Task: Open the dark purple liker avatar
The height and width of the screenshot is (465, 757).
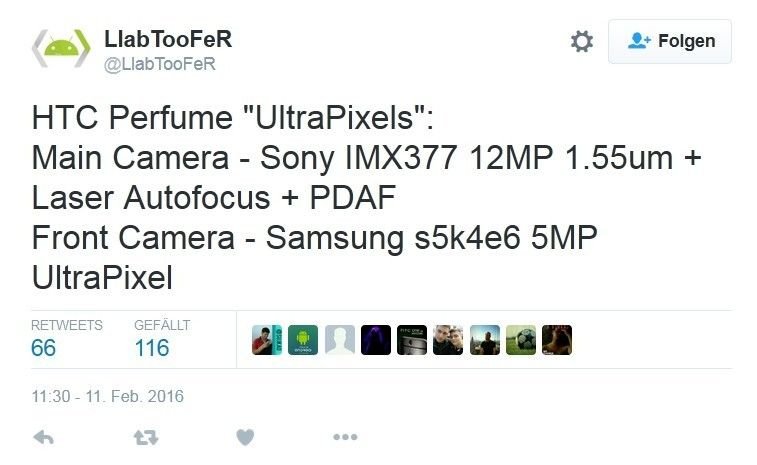Action: click(x=376, y=340)
